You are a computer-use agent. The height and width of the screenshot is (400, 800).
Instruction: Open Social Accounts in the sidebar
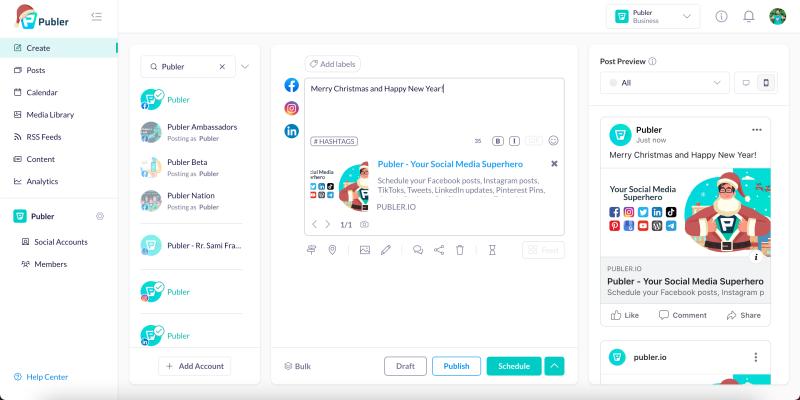[59, 242]
